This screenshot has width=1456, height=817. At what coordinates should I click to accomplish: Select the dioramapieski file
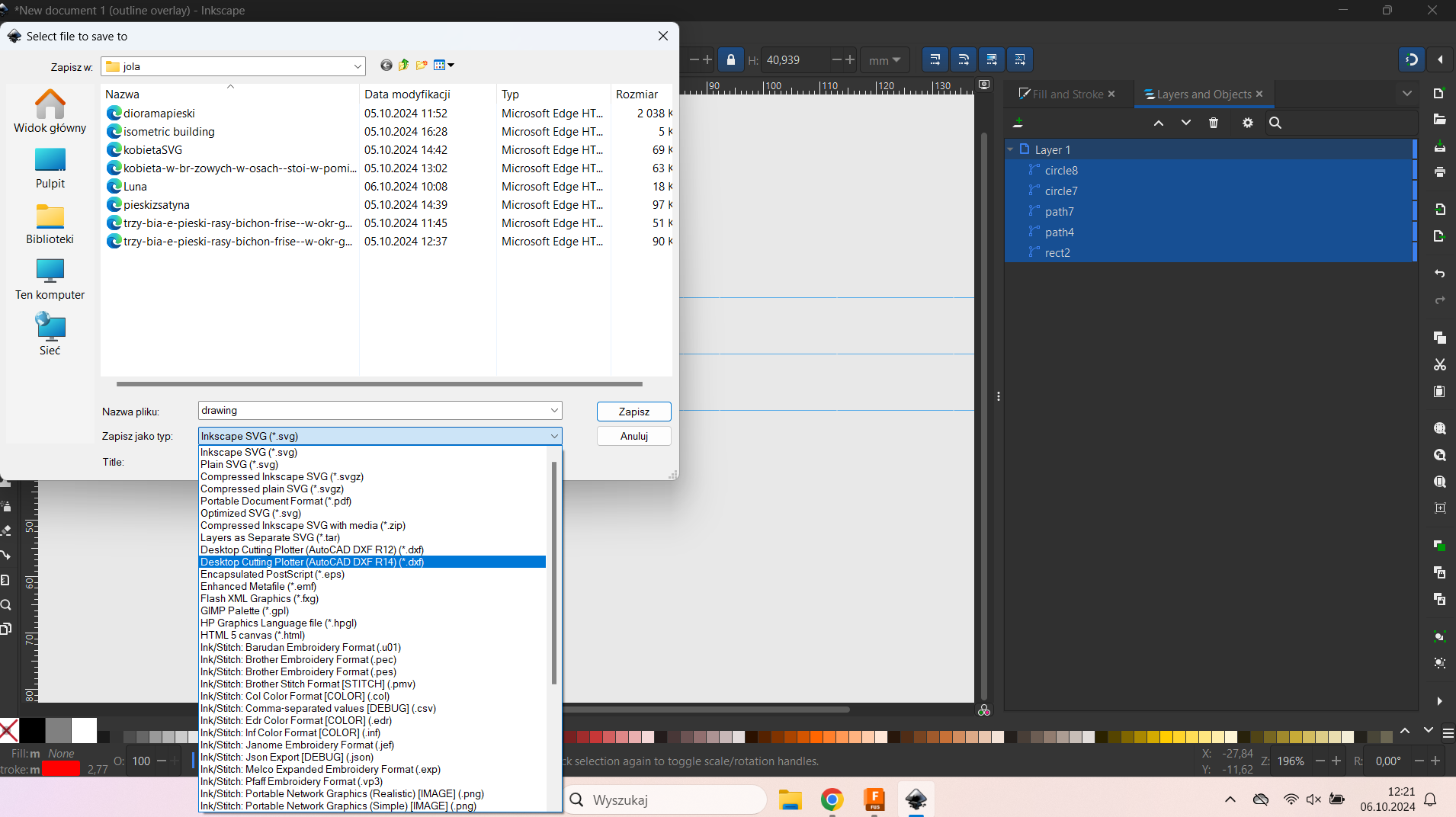[159, 114]
